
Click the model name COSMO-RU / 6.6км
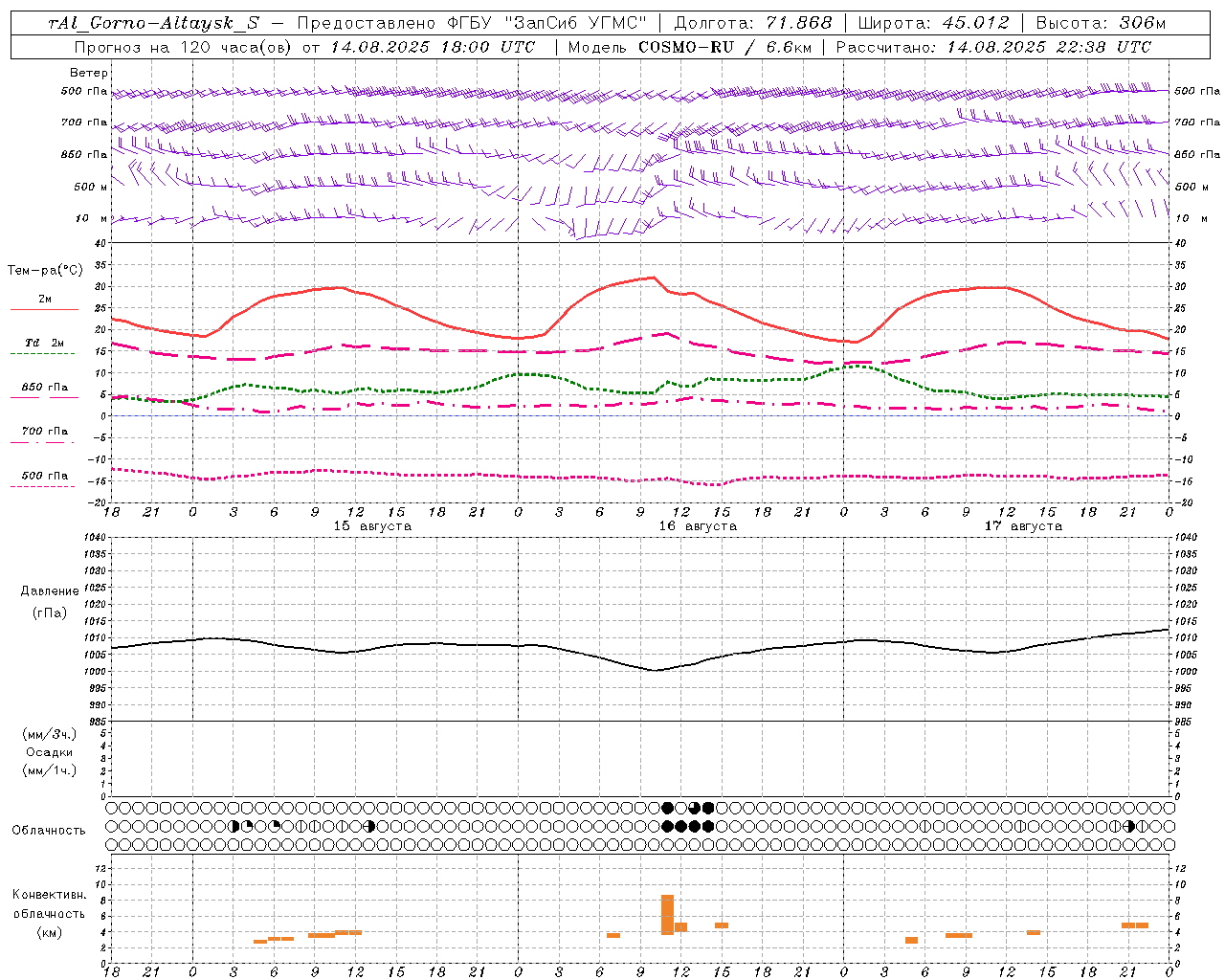(x=724, y=47)
